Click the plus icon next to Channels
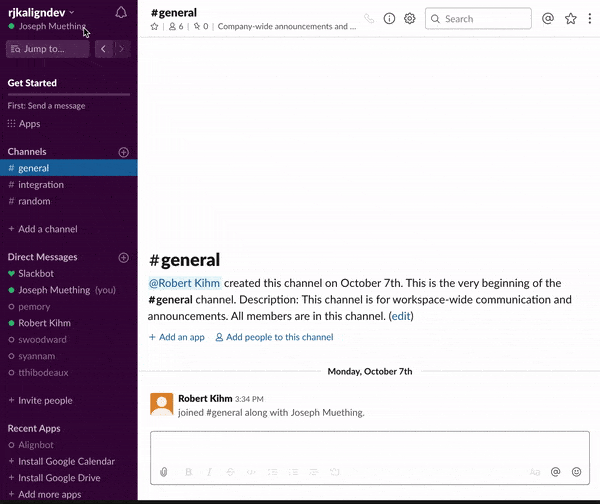 pyautogui.click(x=124, y=152)
